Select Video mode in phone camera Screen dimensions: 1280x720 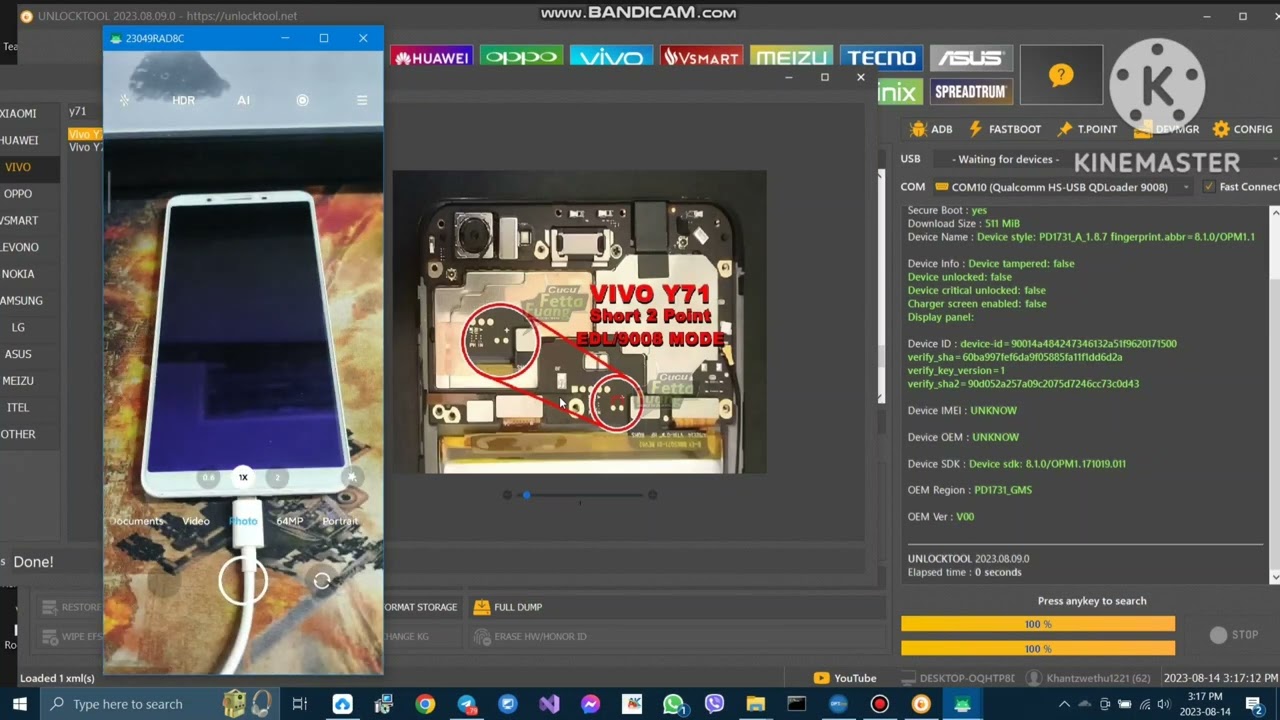pyautogui.click(x=196, y=521)
